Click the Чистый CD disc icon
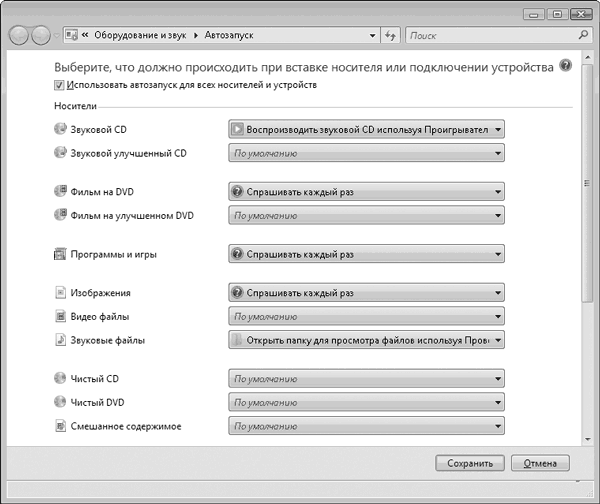The height and width of the screenshot is (504, 600). pyautogui.click(x=59, y=379)
